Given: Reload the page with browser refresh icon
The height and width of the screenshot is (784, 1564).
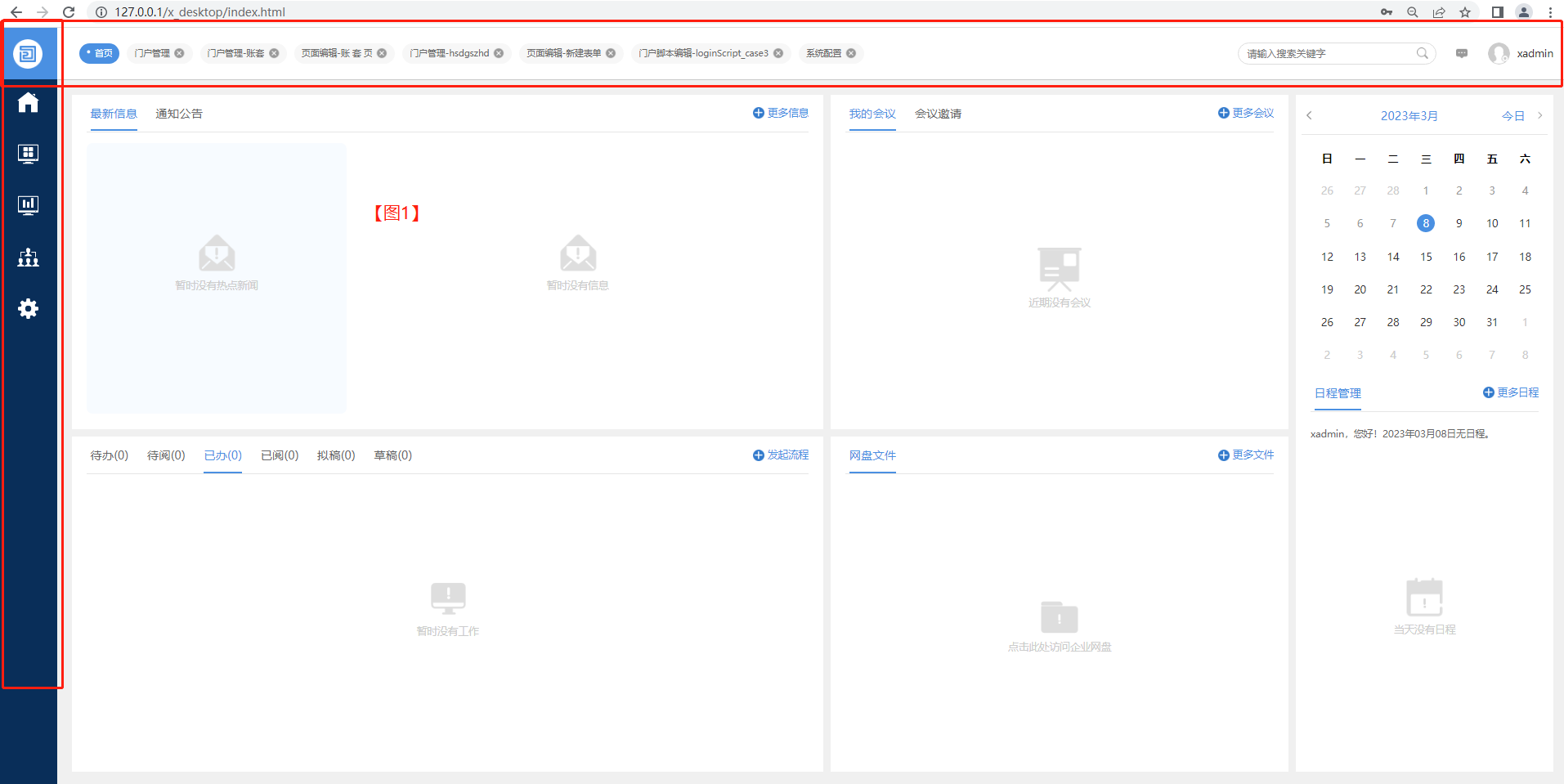Looking at the screenshot, I should pyautogui.click(x=69, y=12).
